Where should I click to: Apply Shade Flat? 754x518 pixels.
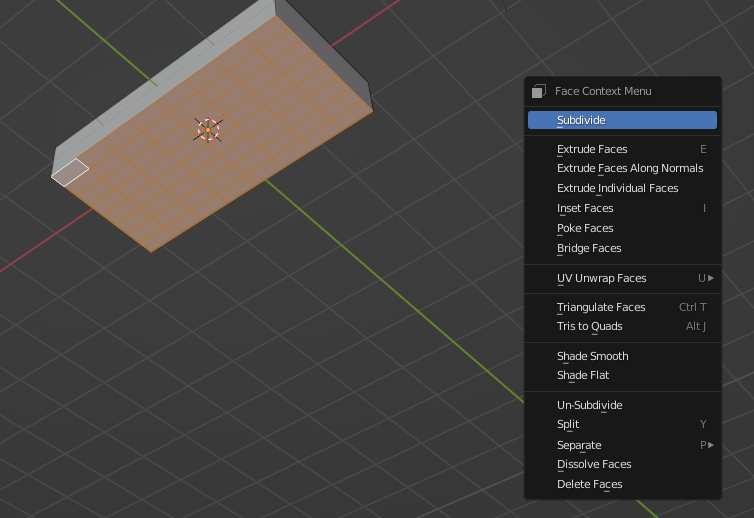(x=622, y=375)
